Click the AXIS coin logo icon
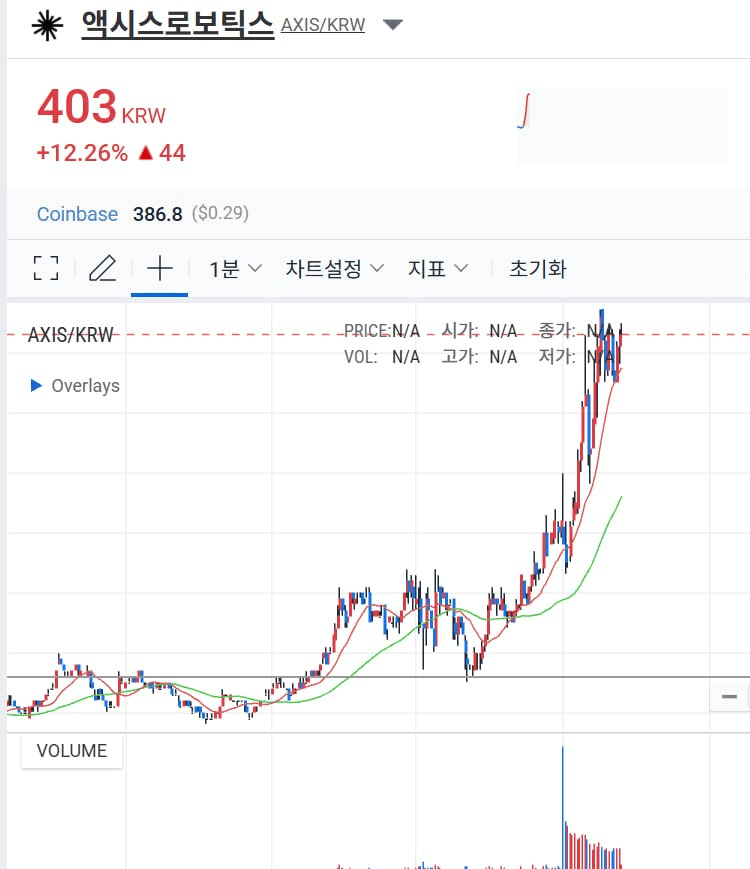The width and height of the screenshot is (750, 869). [x=47, y=25]
